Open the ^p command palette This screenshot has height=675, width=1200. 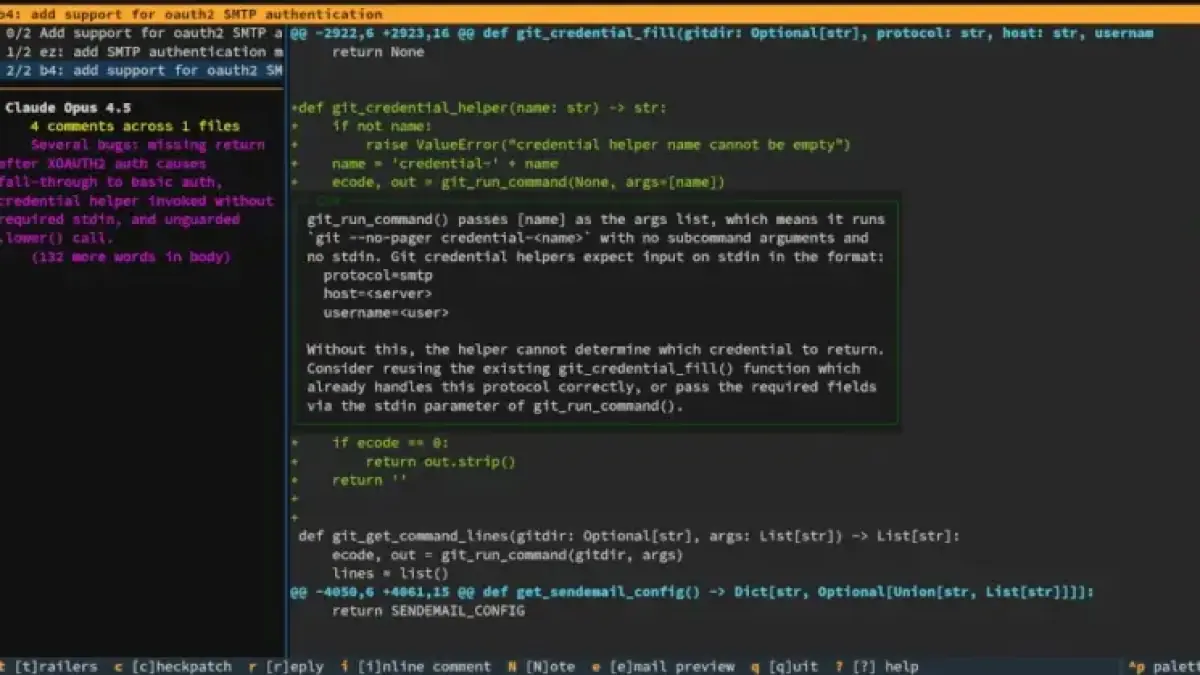(x=1162, y=666)
